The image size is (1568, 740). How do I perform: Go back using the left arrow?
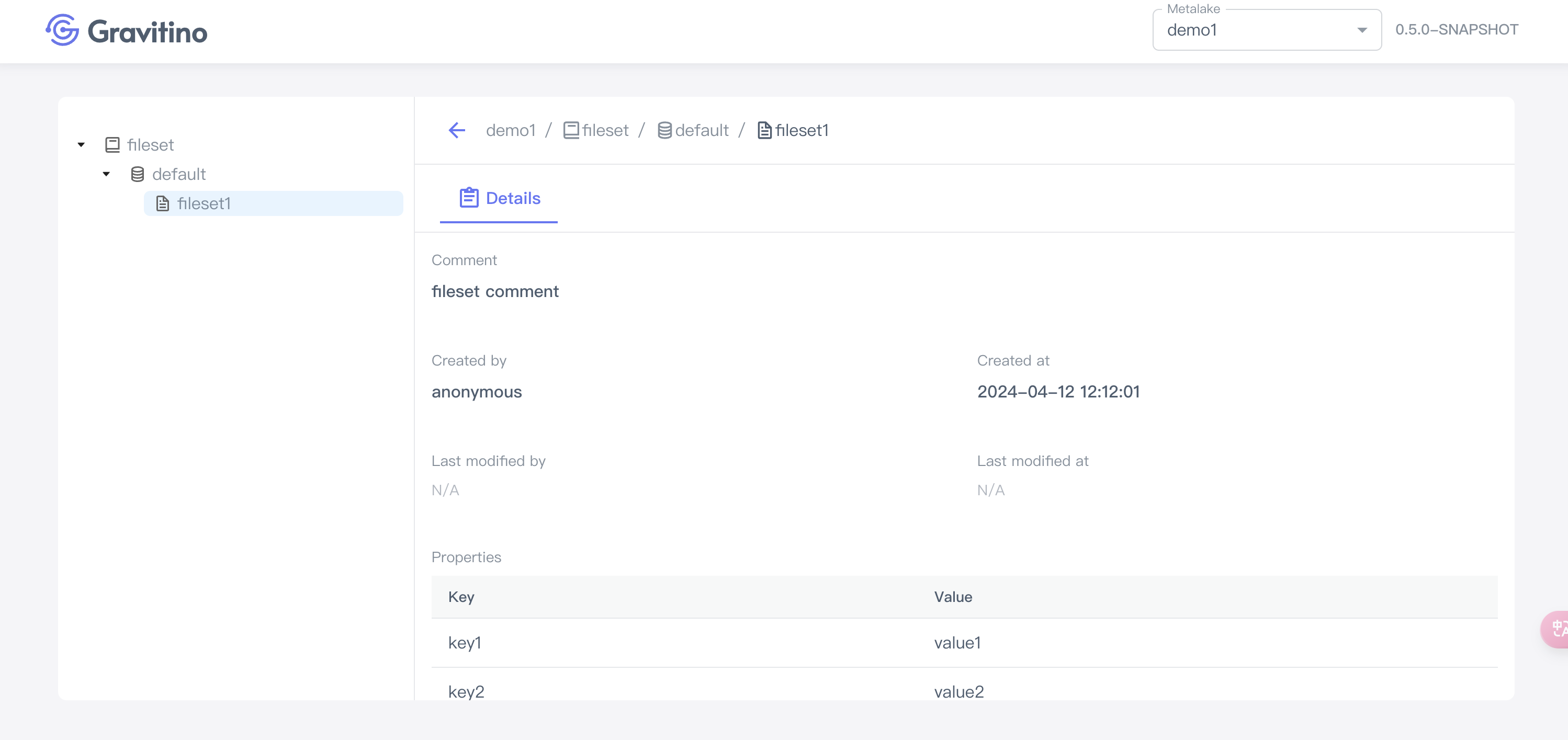pos(457,130)
